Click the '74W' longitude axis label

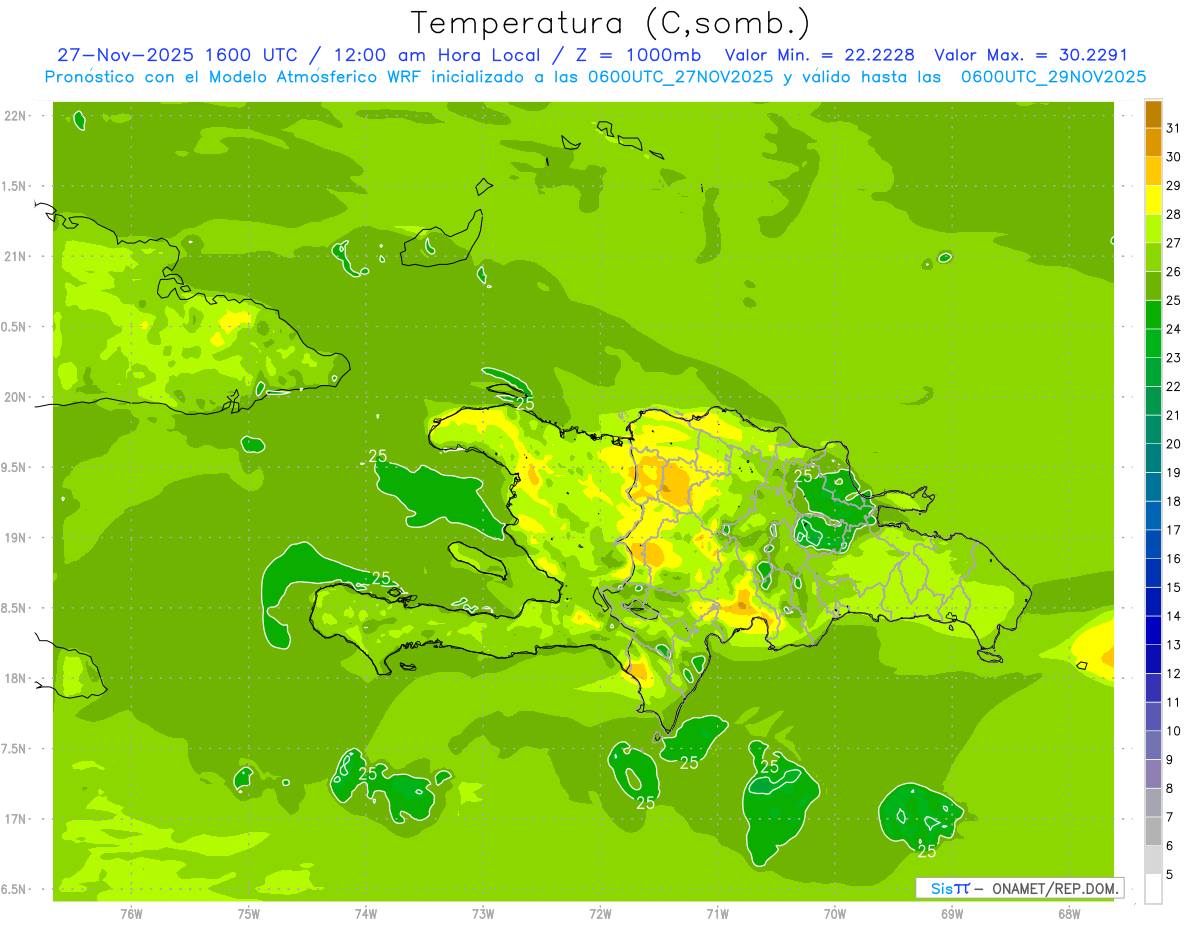point(366,913)
